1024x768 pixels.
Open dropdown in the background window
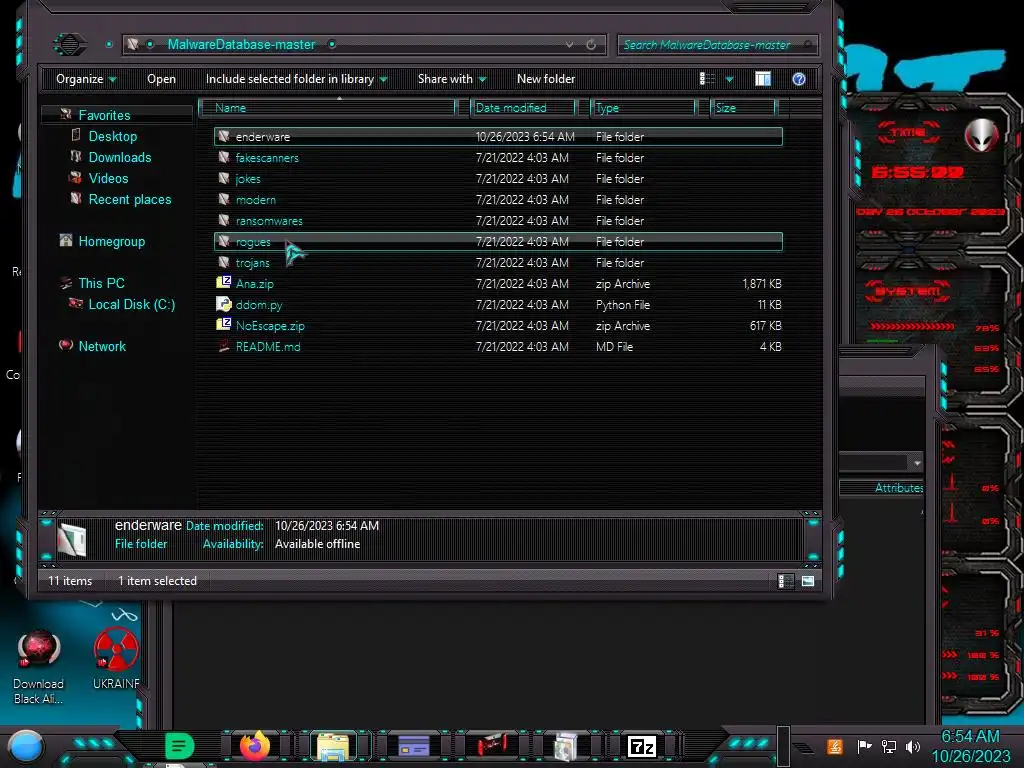[x=917, y=463]
